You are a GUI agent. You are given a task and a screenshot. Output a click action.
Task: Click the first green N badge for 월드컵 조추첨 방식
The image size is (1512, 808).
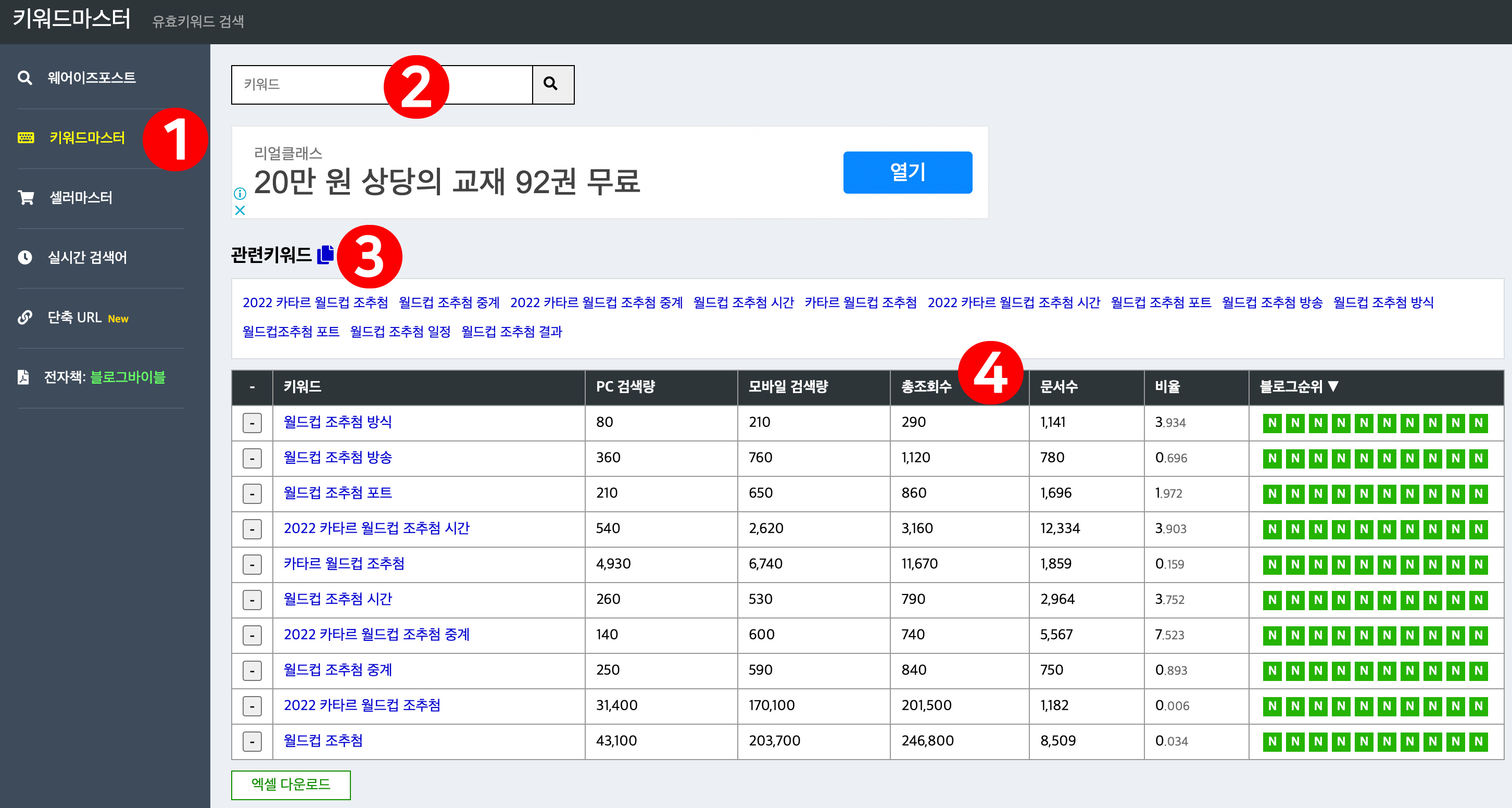point(1272,423)
